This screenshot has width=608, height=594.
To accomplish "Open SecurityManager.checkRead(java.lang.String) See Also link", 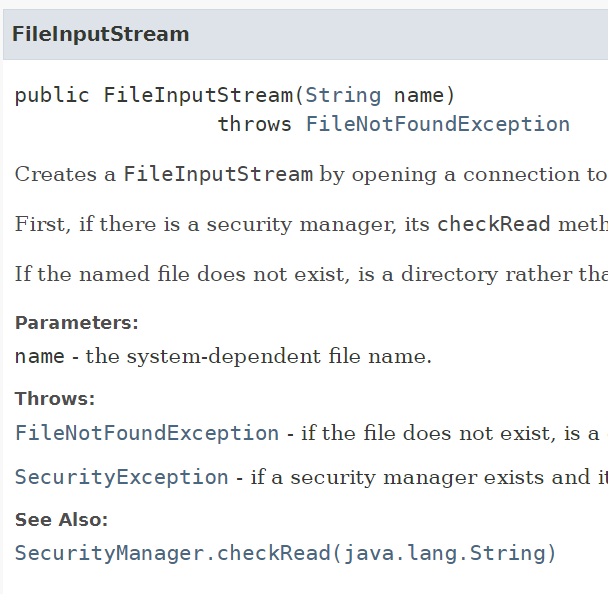I will (x=285, y=553).
